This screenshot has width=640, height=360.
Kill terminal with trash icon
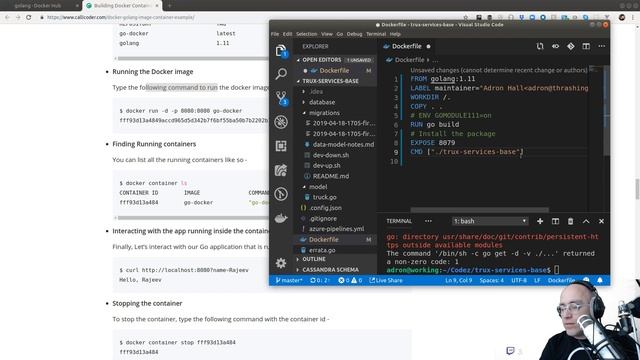click(x=571, y=221)
